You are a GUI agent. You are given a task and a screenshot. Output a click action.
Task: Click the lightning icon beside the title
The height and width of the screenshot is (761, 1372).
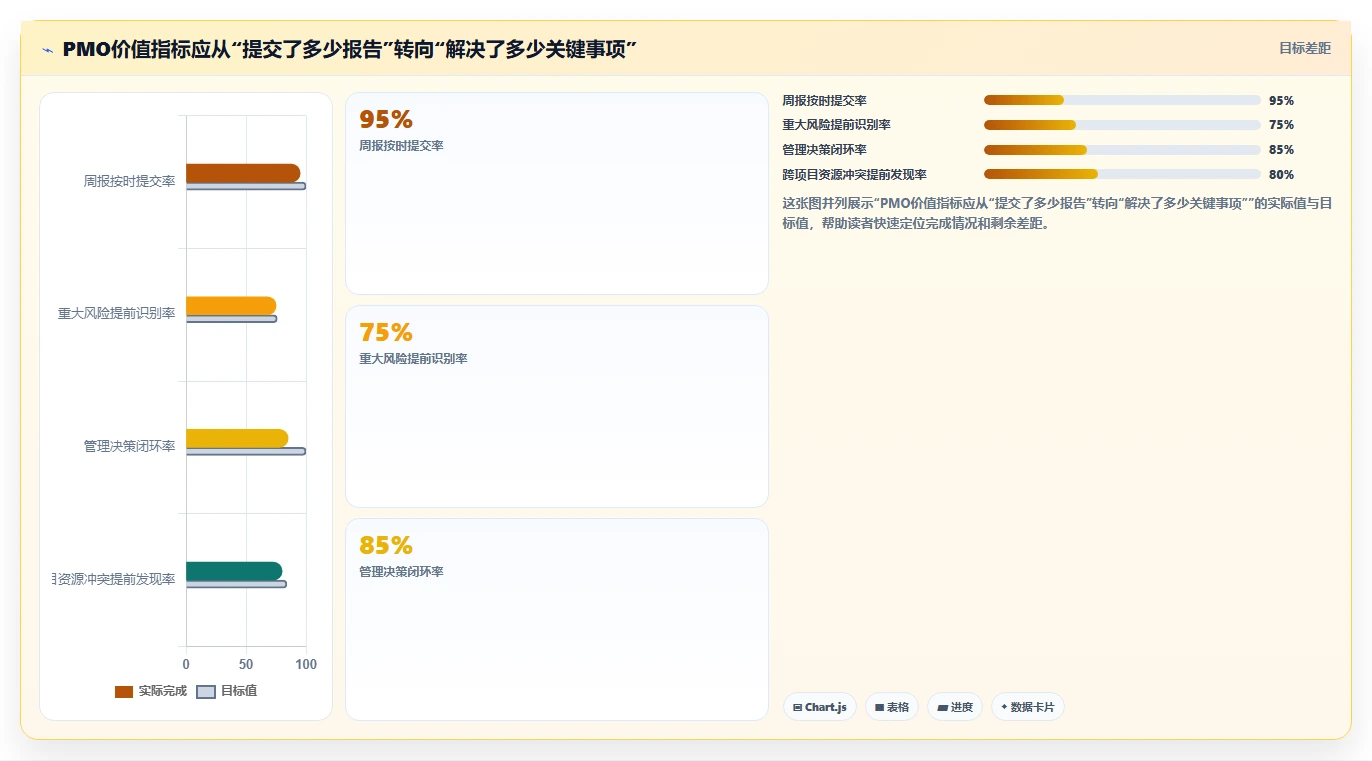[48, 50]
